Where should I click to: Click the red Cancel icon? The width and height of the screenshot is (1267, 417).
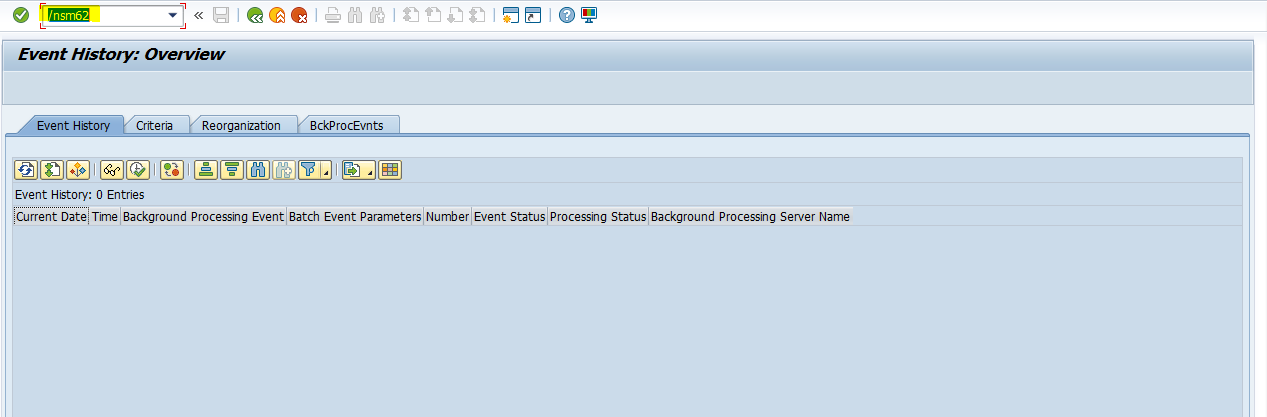click(x=299, y=16)
